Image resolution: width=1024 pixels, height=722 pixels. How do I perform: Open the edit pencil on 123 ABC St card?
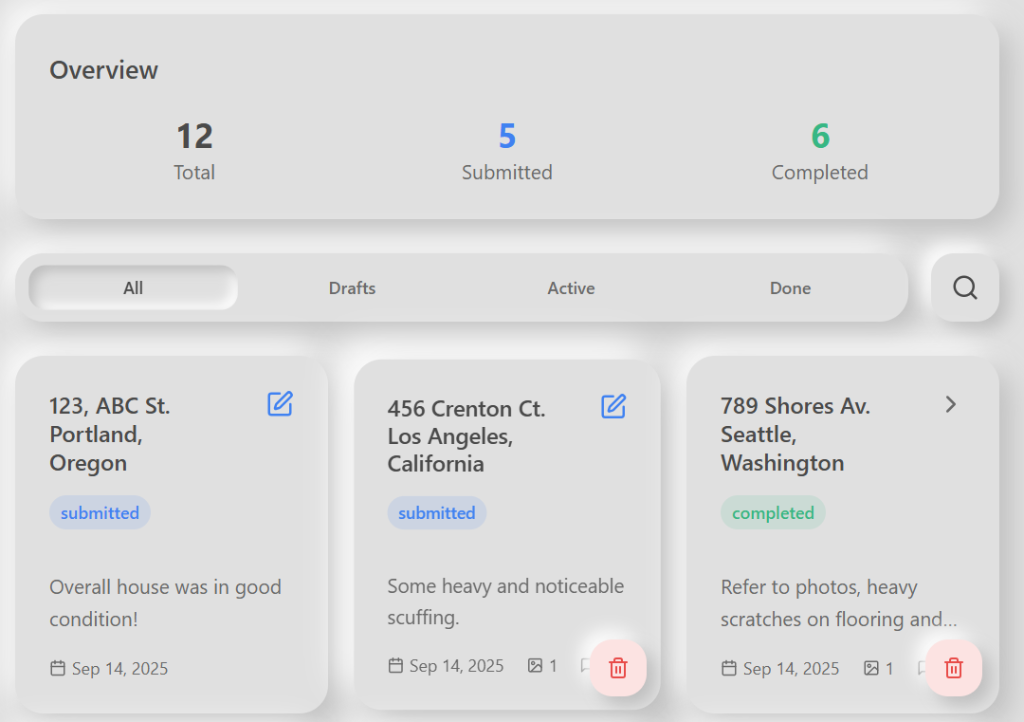[x=279, y=404]
